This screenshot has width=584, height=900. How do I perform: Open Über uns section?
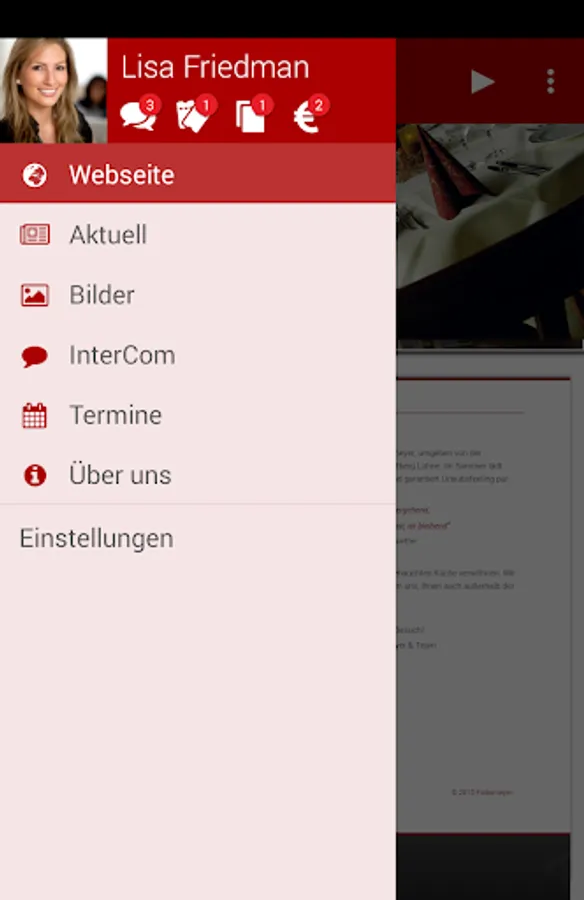198,475
